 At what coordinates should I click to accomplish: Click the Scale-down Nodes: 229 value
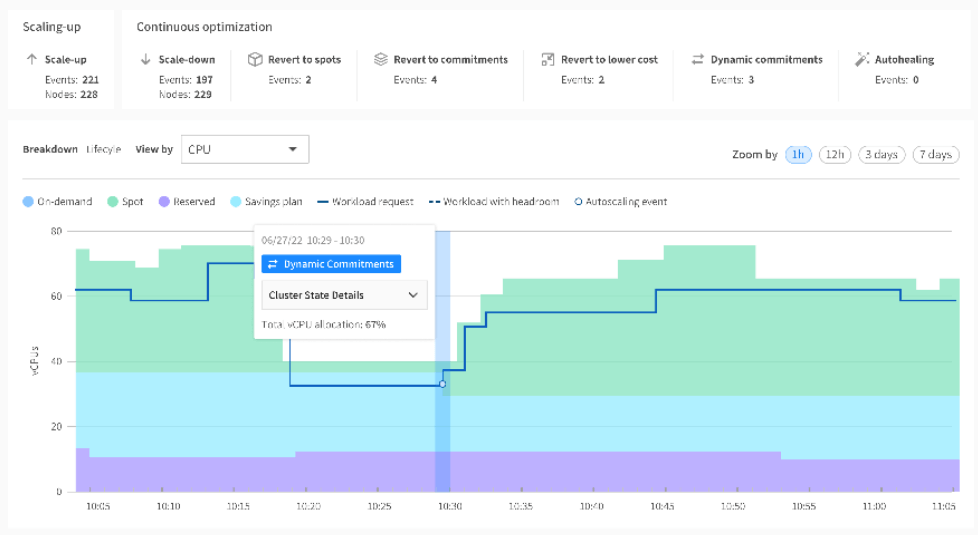click(x=185, y=95)
